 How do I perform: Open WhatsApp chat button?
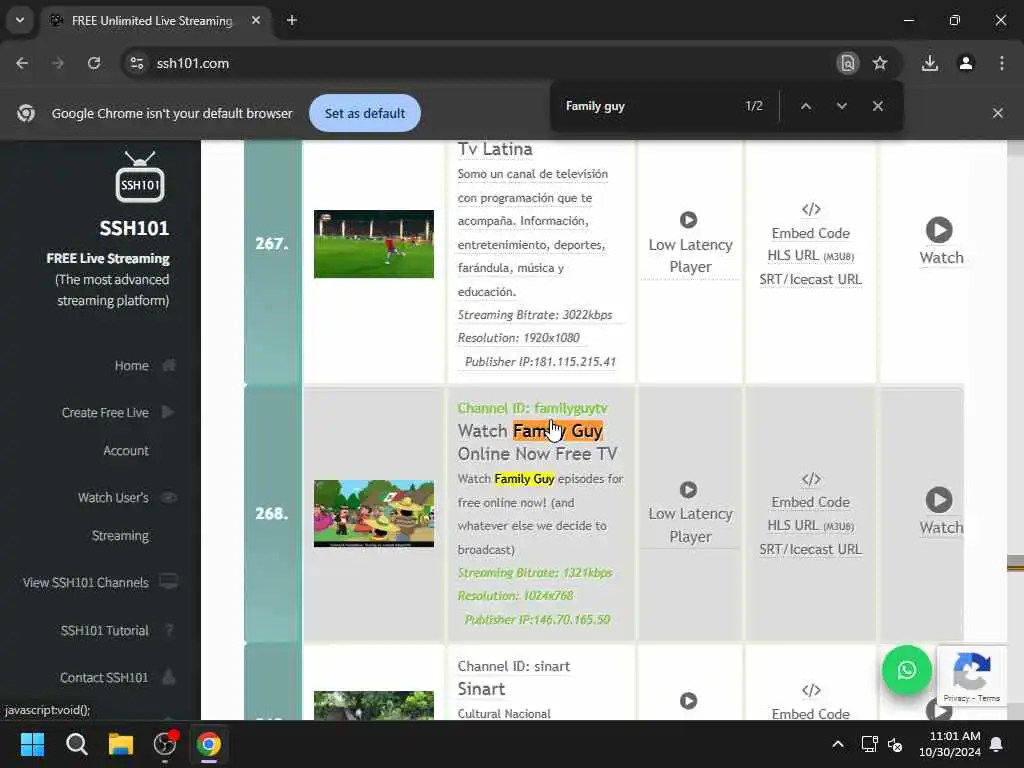coord(906,670)
